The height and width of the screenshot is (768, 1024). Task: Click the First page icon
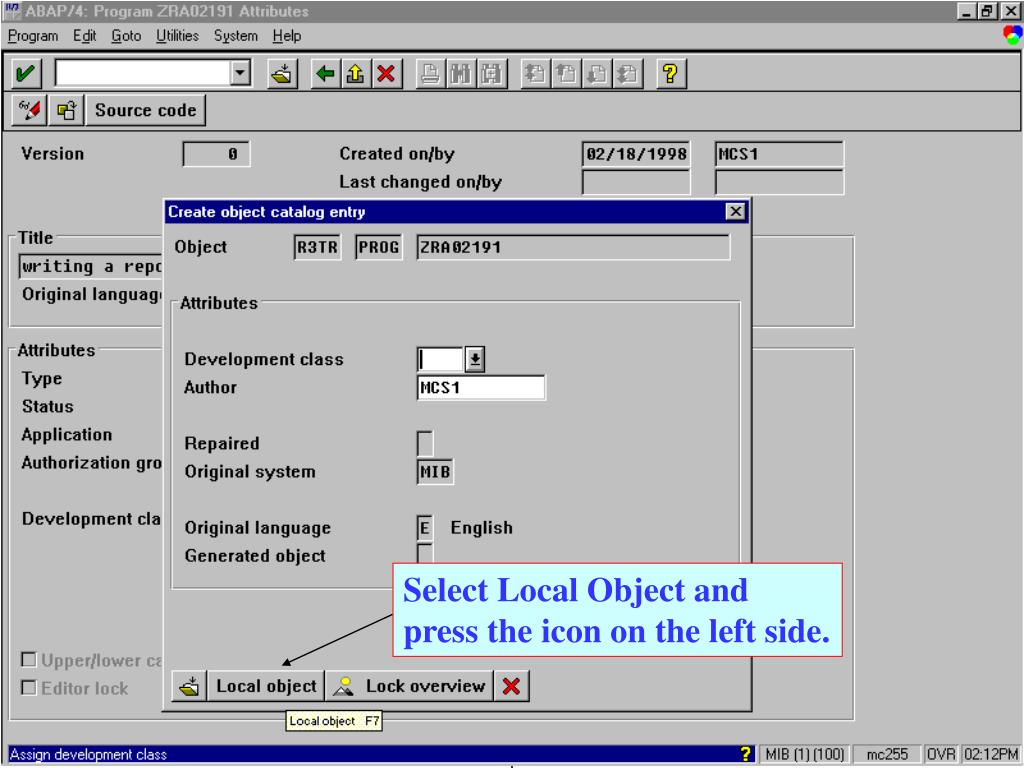point(535,73)
